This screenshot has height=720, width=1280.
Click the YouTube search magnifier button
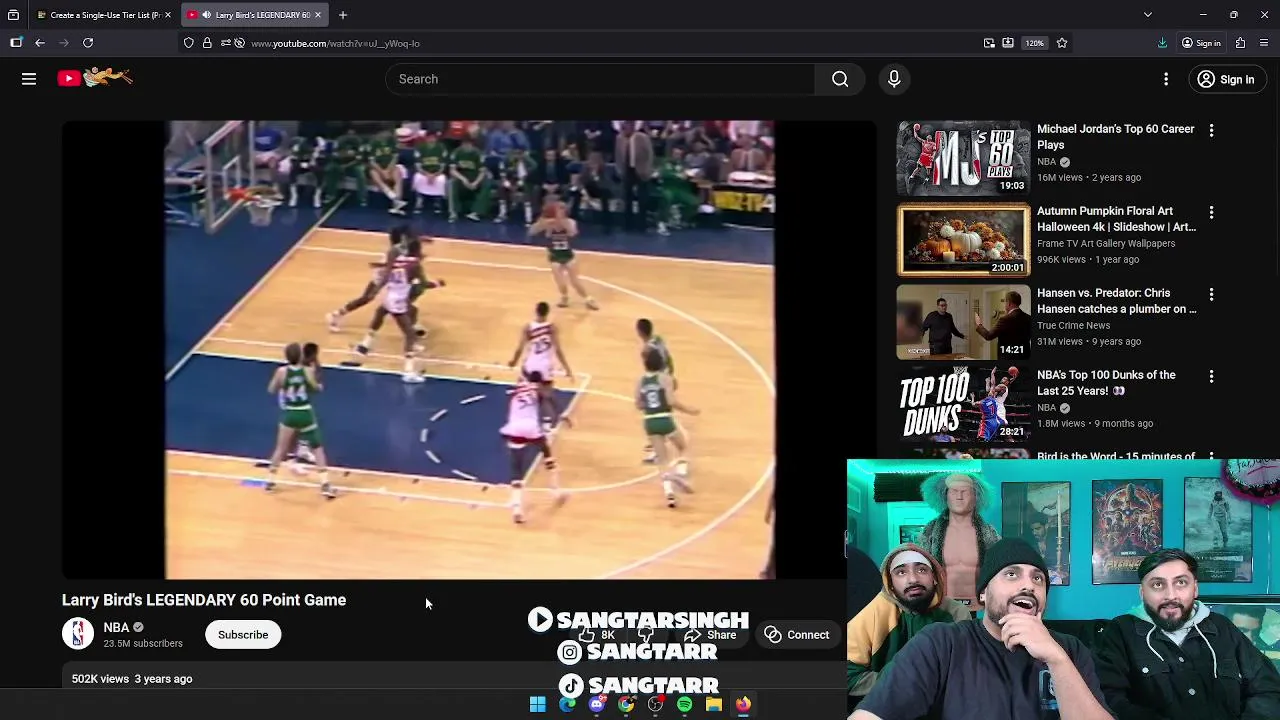[x=840, y=79]
